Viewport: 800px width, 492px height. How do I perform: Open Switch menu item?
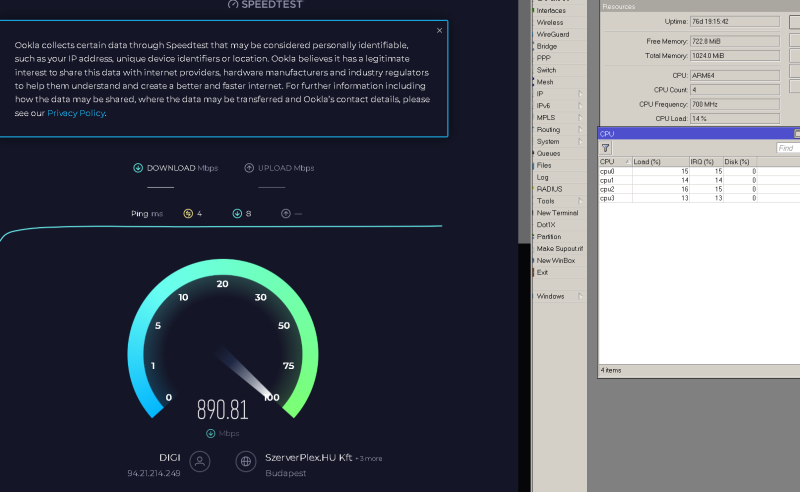tap(546, 70)
